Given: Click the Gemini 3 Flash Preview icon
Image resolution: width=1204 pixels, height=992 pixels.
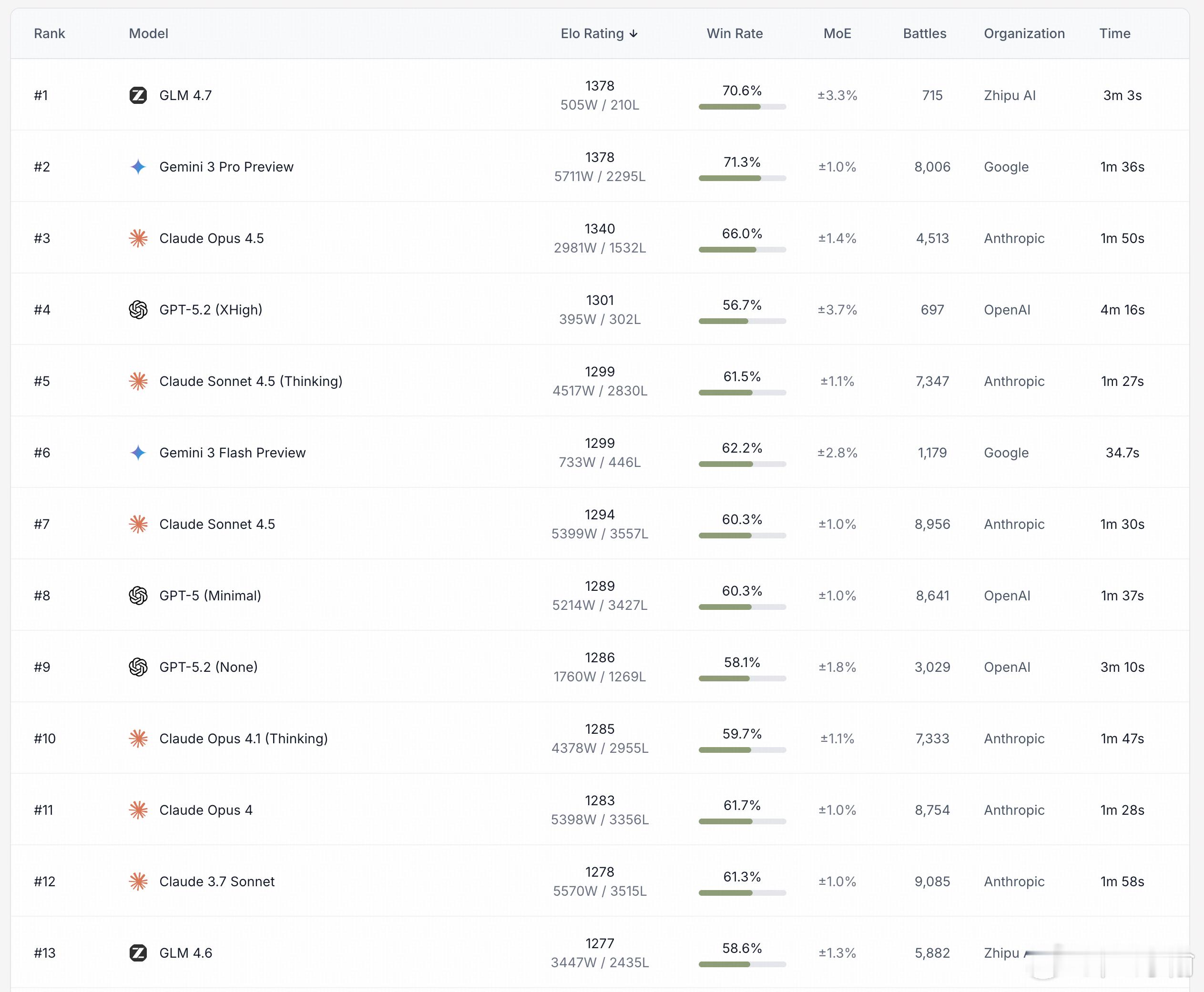Looking at the screenshot, I should (138, 453).
